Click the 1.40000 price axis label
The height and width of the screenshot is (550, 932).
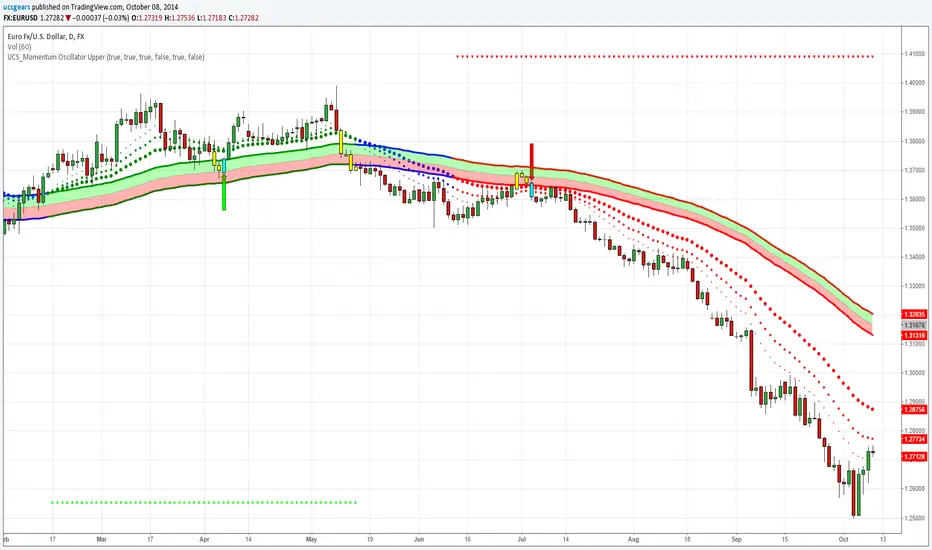point(914,83)
